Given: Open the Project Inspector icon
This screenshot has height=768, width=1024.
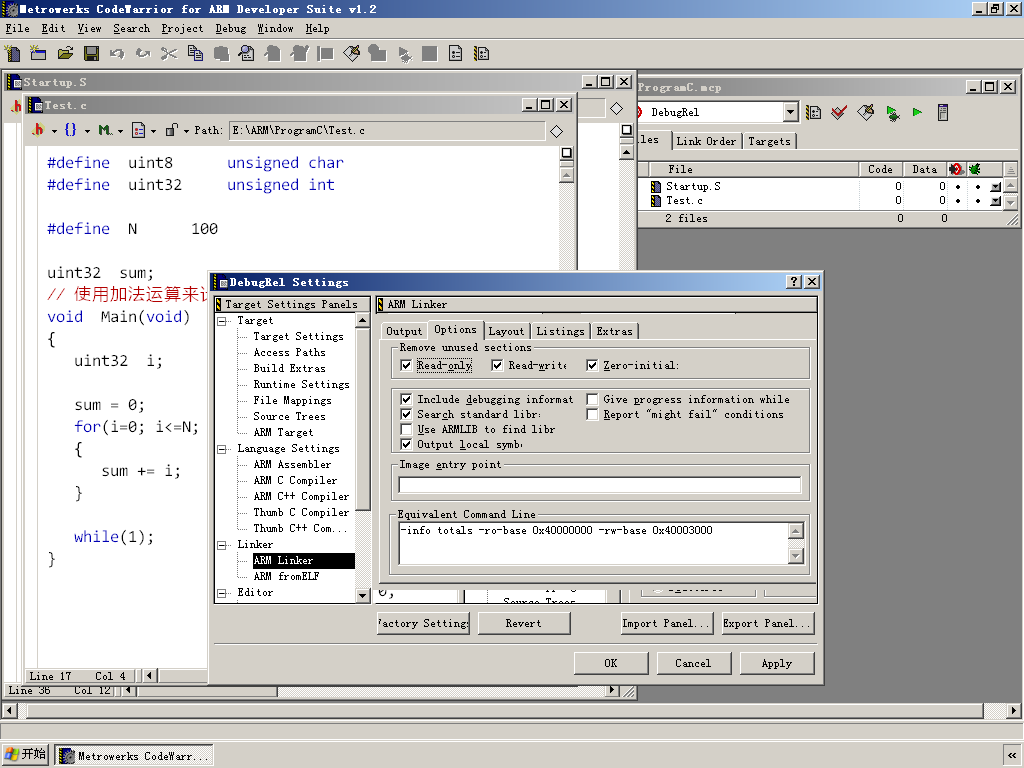Looking at the screenshot, I should (x=943, y=112).
